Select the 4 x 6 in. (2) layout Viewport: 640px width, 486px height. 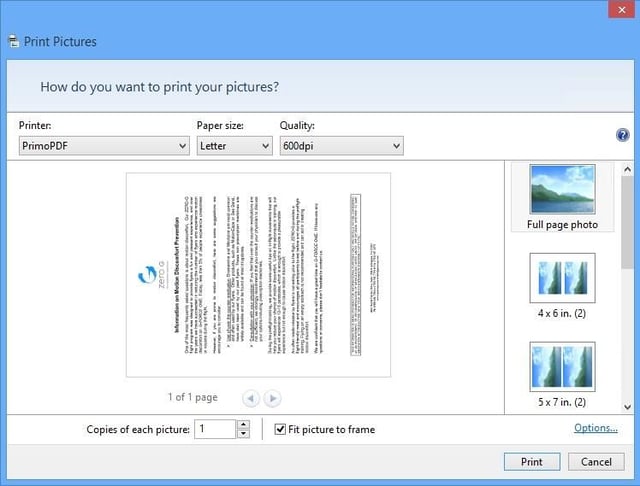click(562, 286)
